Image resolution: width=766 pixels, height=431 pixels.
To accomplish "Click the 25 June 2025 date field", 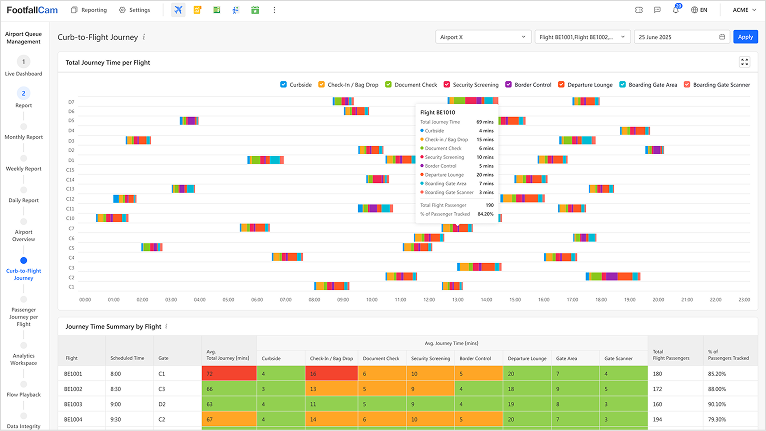I will 682,37.
